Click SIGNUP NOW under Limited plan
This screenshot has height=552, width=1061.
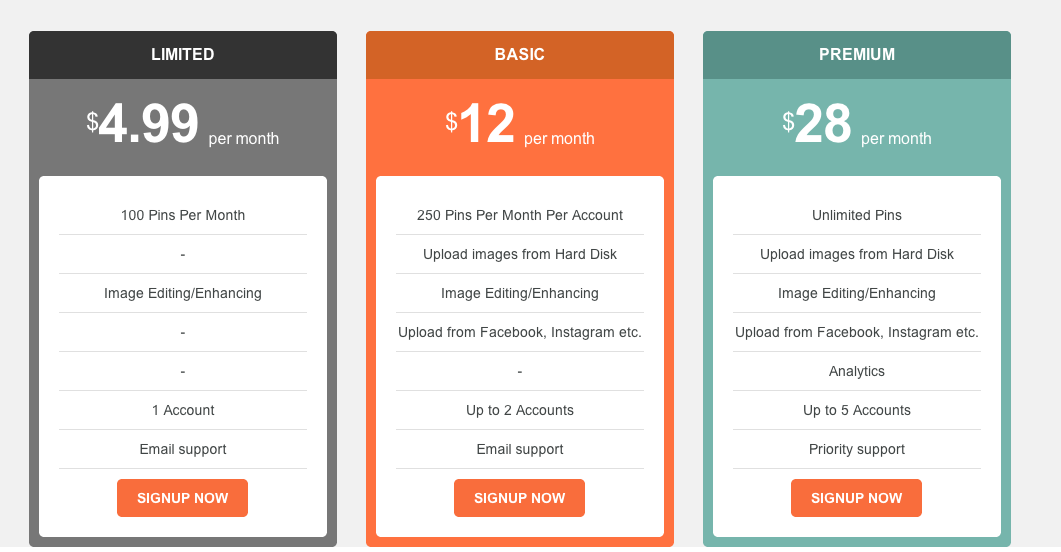(x=182, y=498)
